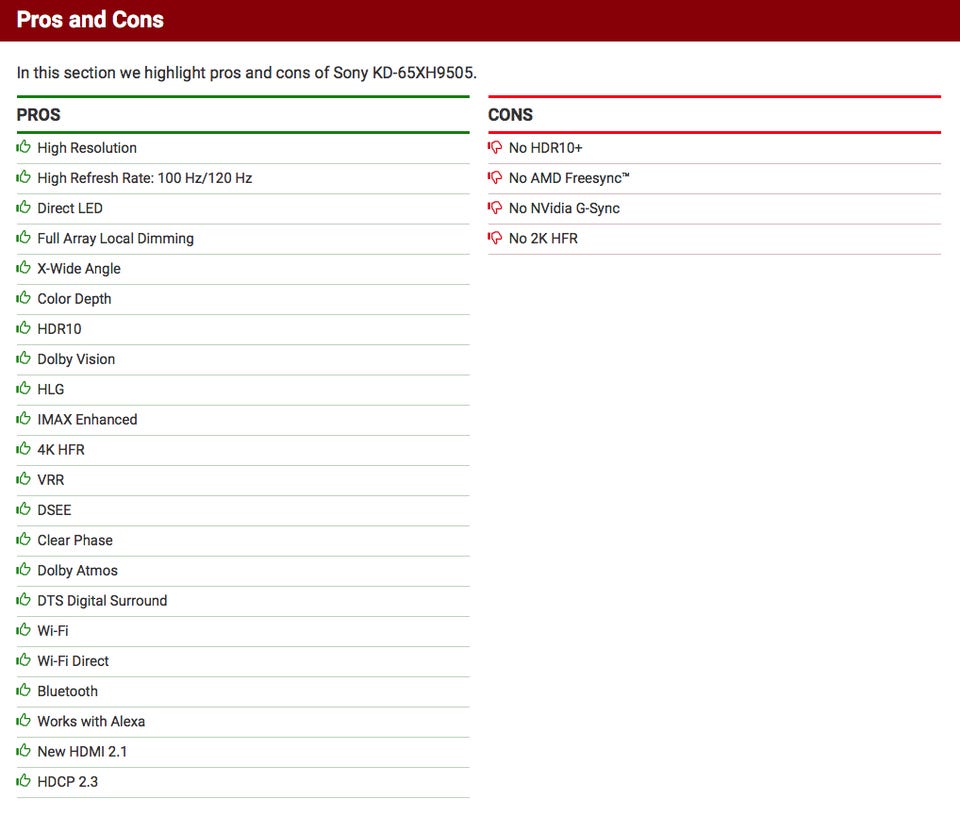Select the Full Array Local Dimming item
The height and width of the screenshot is (816, 960).
tap(243, 238)
